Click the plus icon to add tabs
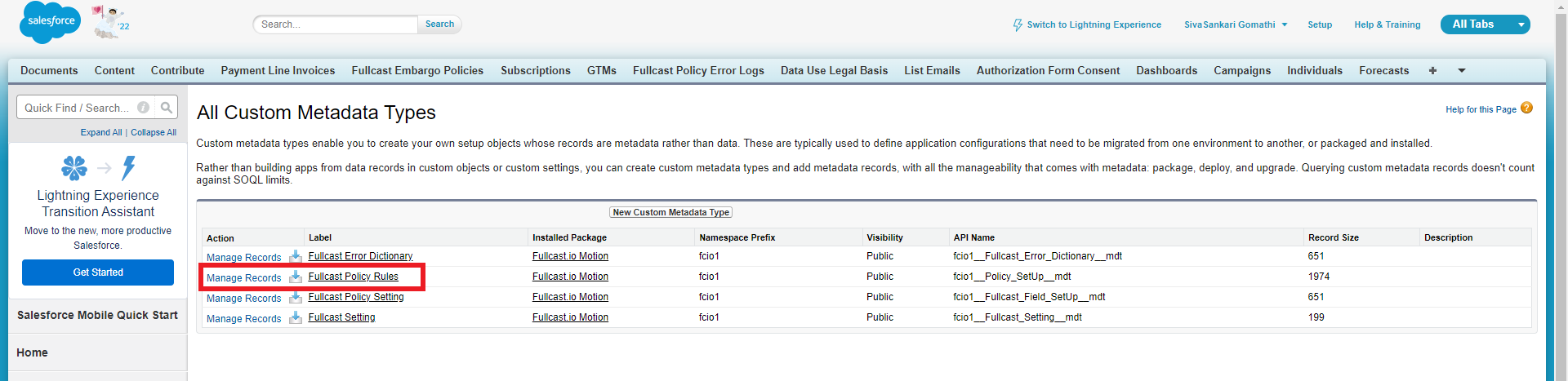This screenshot has width=1568, height=381. [1432, 70]
